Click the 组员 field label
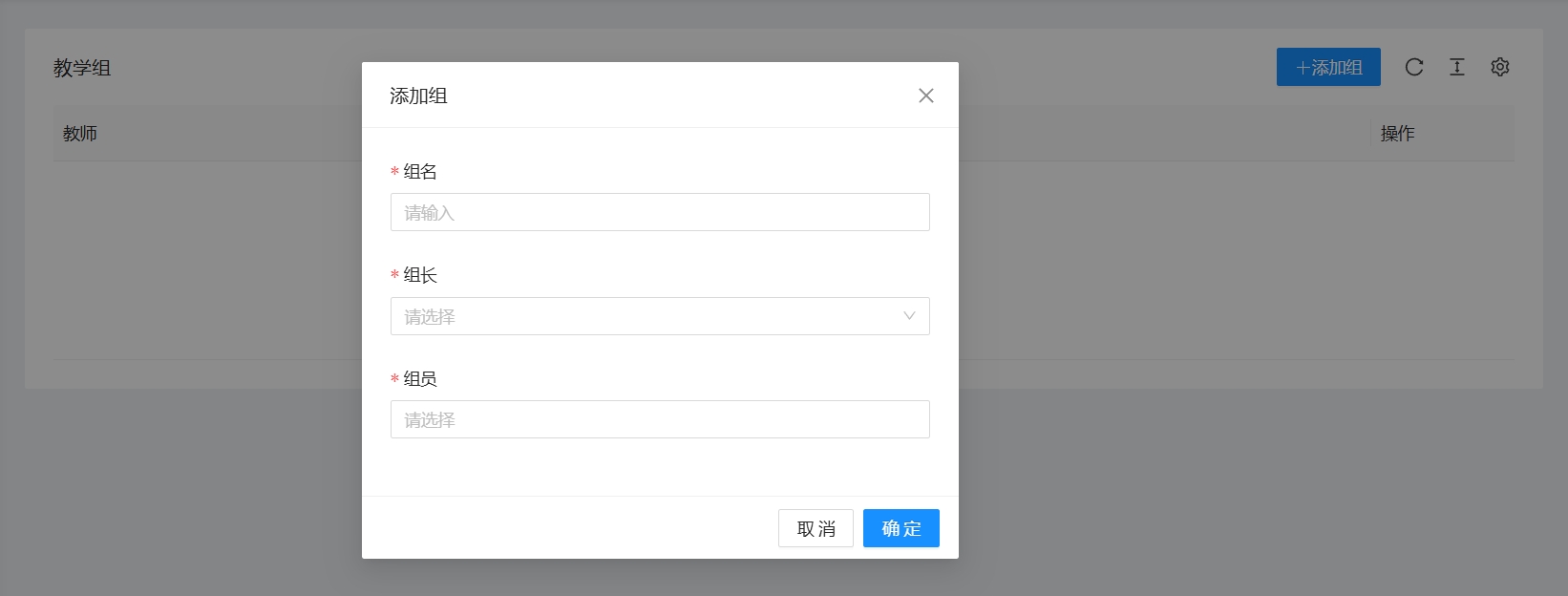 (x=420, y=379)
